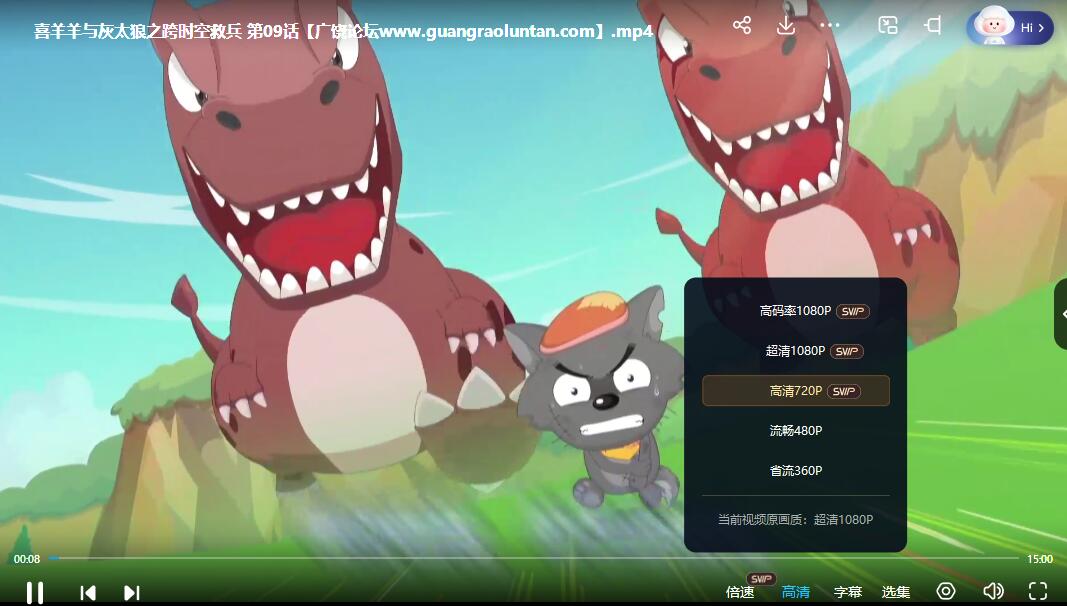Click the mini player icon beside avatar
Image resolution: width=1067 pixels, height=606 pixels.
click(x=933, y=26)
